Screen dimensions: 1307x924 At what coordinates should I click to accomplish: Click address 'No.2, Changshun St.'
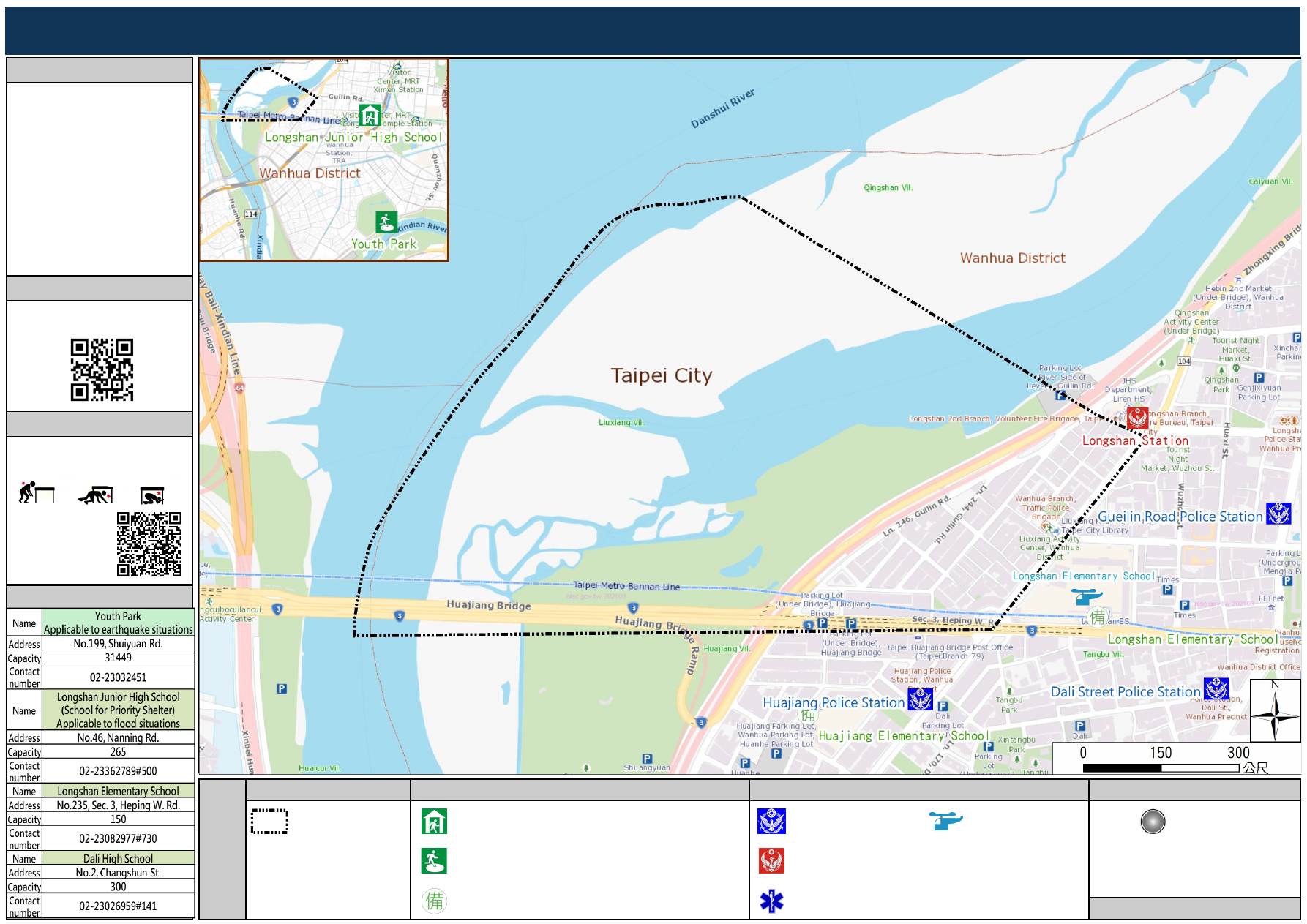pos(118,872)
